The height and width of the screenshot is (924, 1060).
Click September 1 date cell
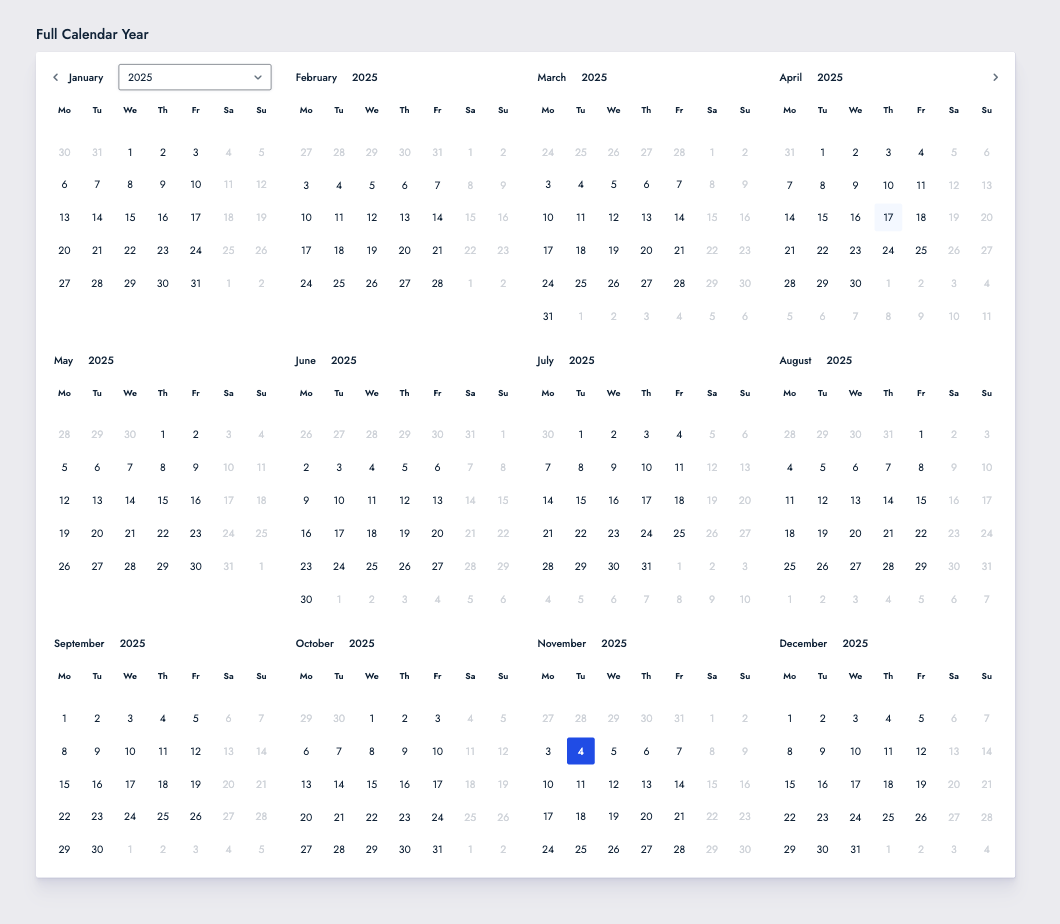(x=65, y=718)
